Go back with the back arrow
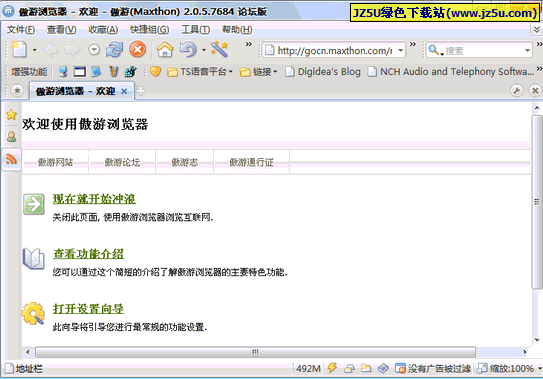This screenshot has width=543, height=379. pyautogui.click(x=51, y=50)
